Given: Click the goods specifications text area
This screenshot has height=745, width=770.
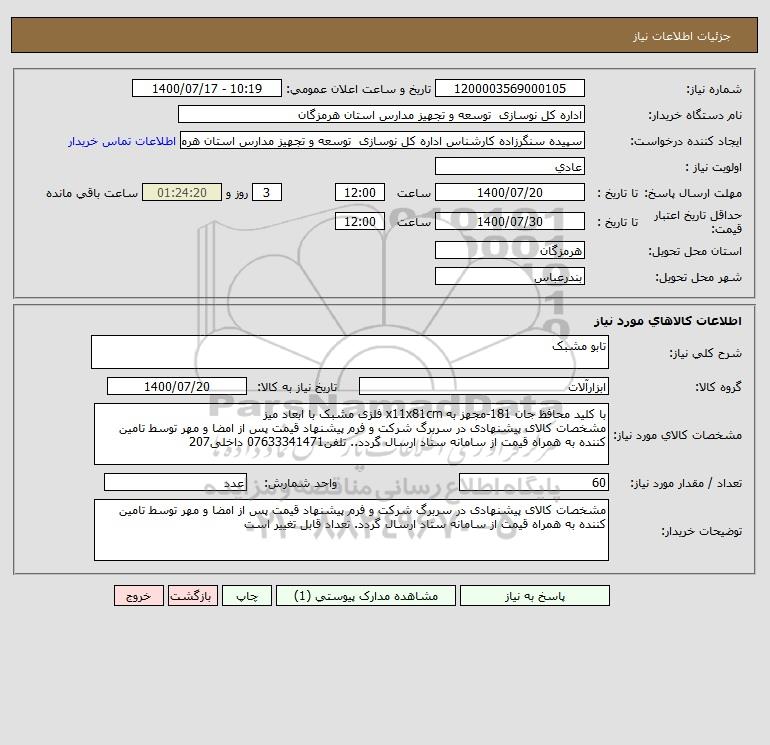Looking at the screenshot, I should (351, 434).
